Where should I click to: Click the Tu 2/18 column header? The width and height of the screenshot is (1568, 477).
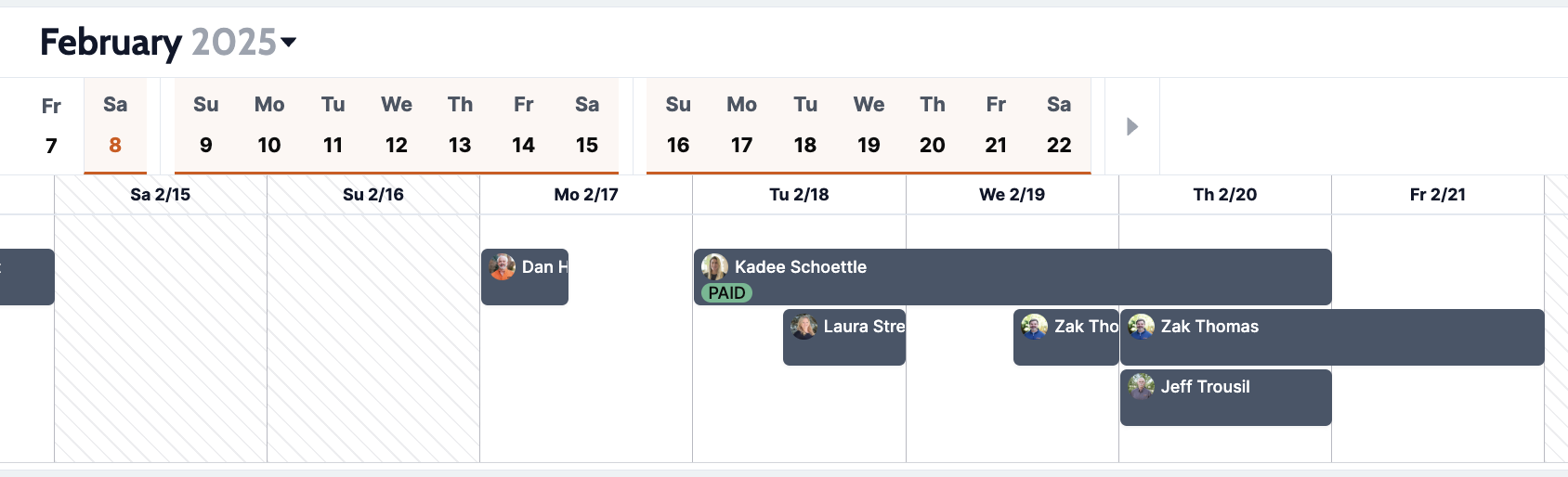click(799, 195)
